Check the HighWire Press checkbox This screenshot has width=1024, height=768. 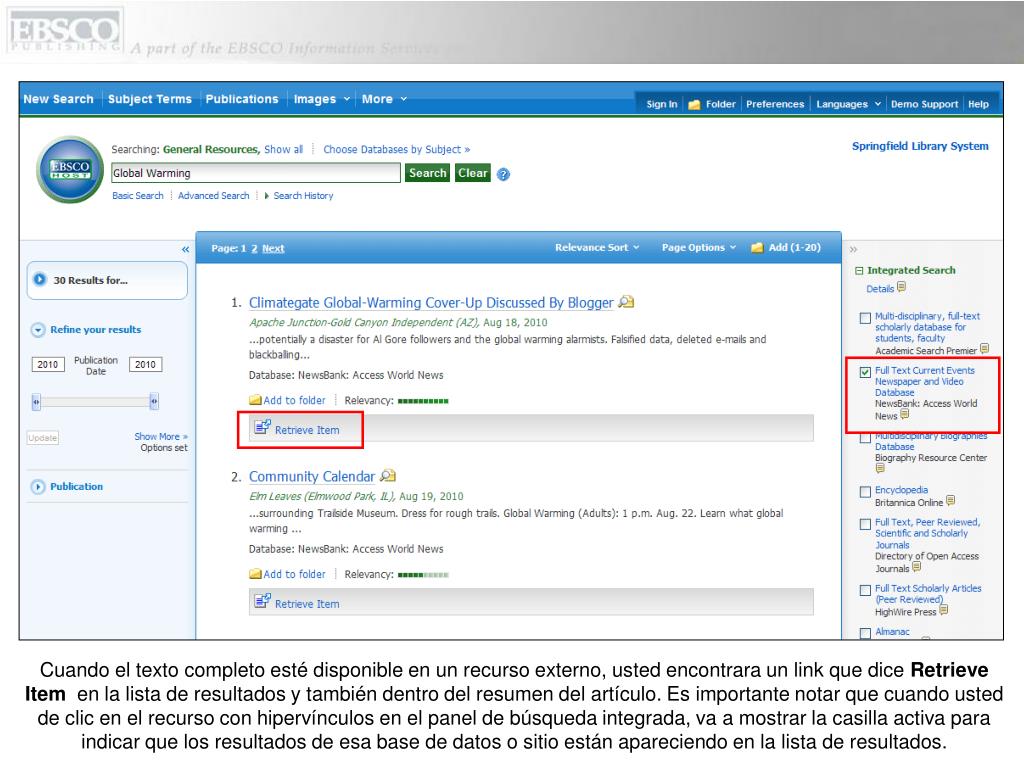click(x=865, y=590)
